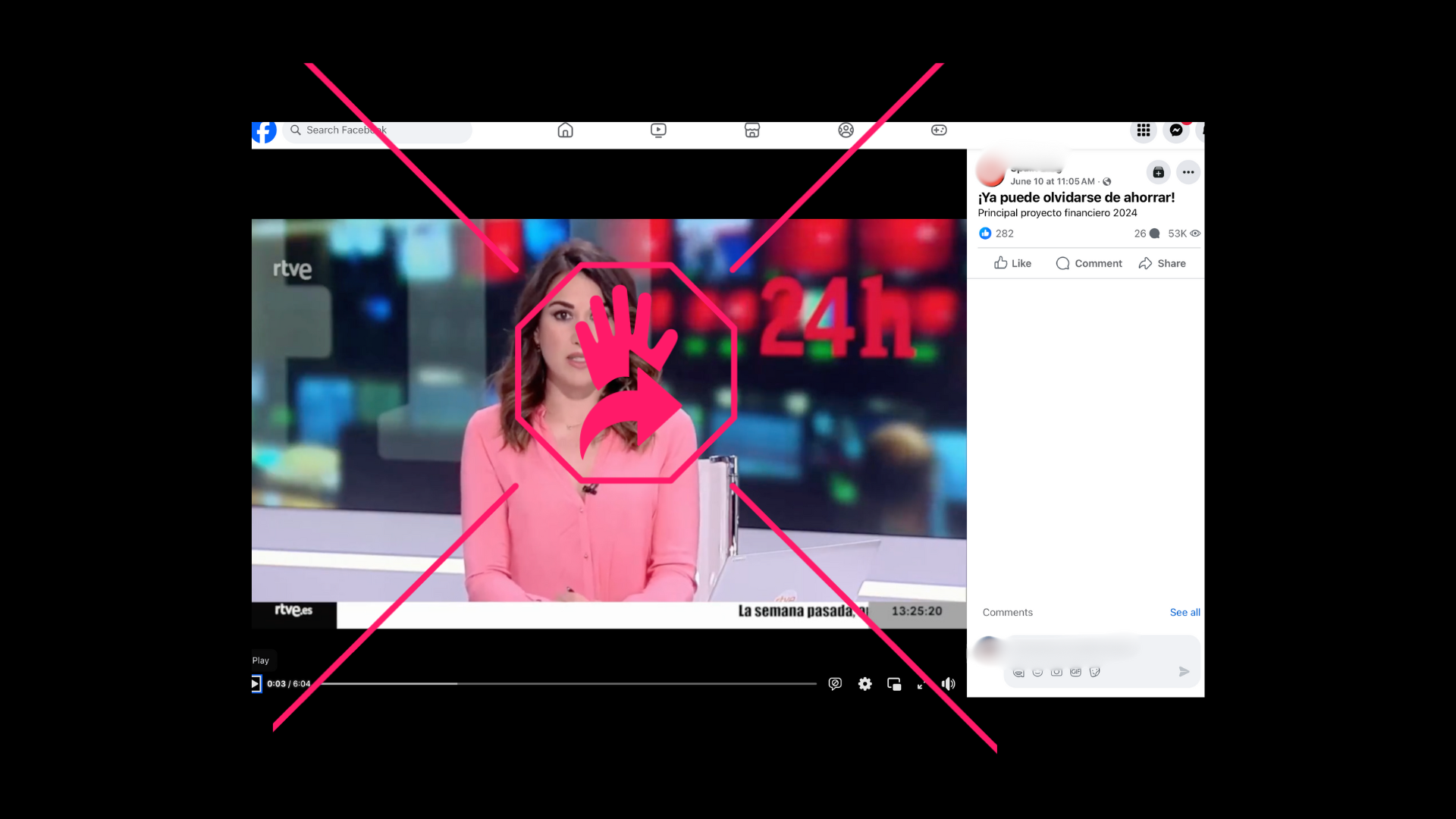Screen dimensions: 1456x819
Task: Mute the video sound
Action: [948, 684]
